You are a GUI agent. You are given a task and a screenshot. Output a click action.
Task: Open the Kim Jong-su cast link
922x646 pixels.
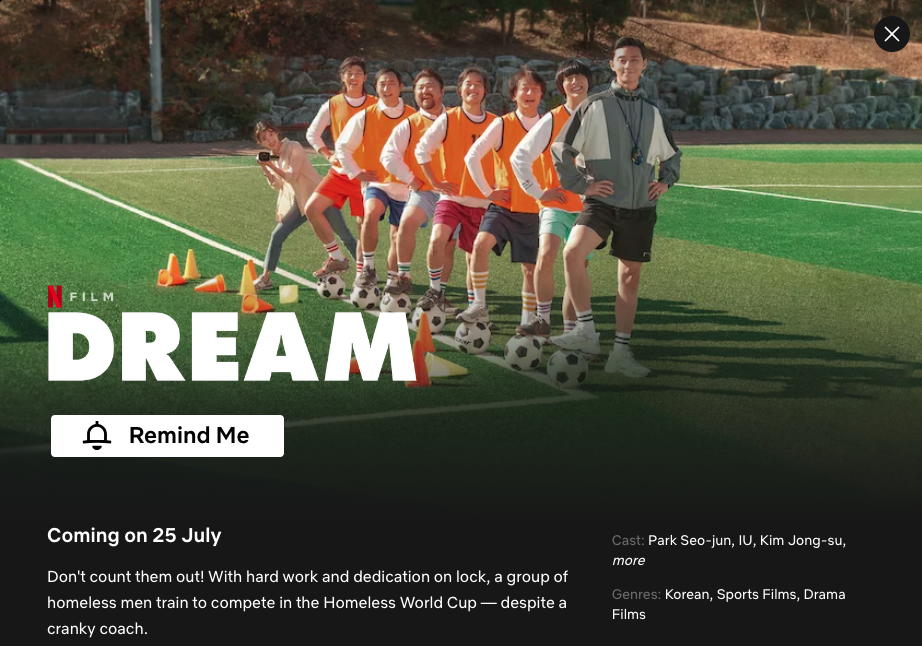(x=801, y=540)
